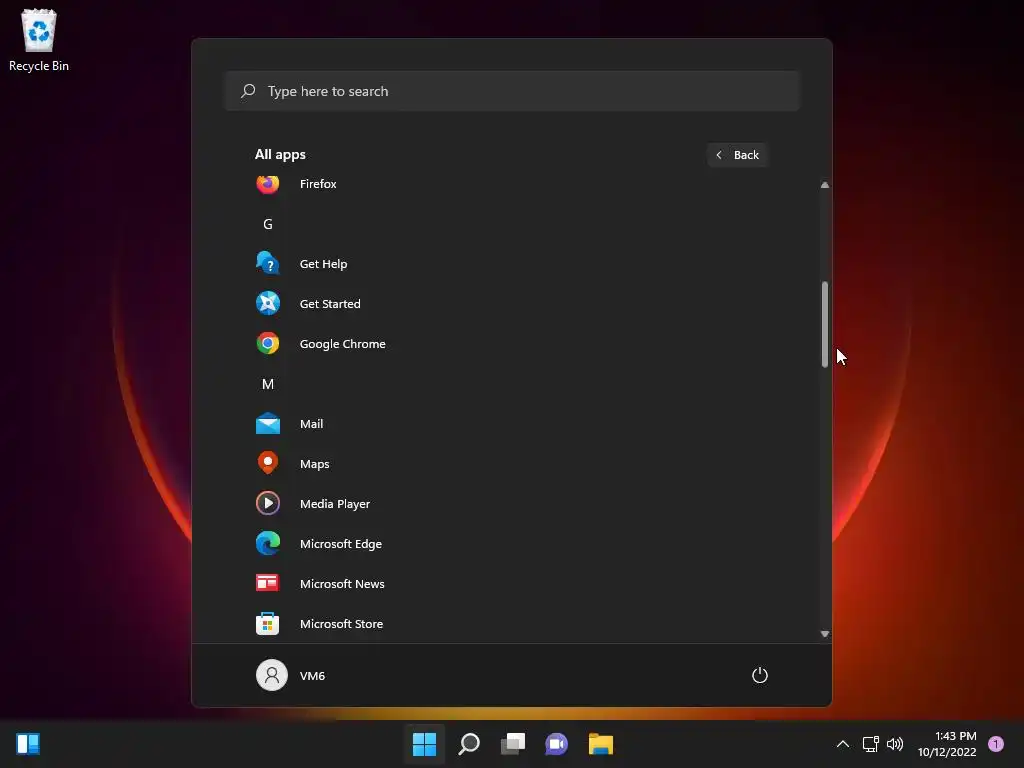The image size is (1024, 768).
Task: Click the Get Started text label
Action: tap(330, 304)
